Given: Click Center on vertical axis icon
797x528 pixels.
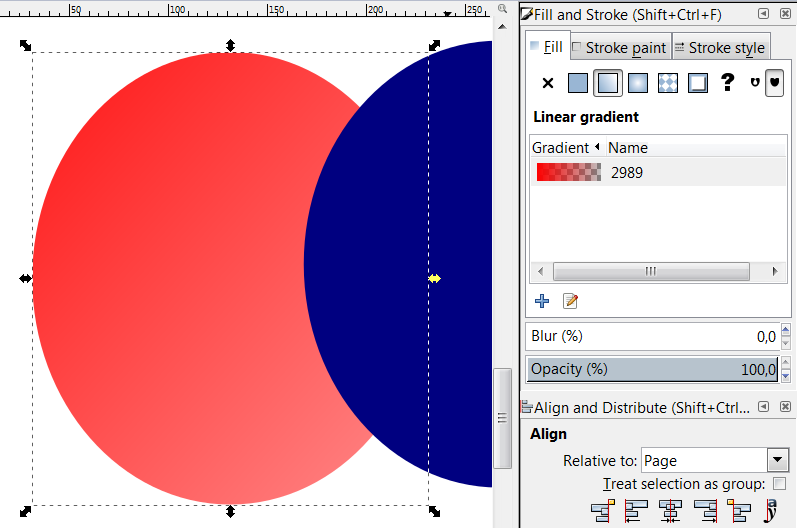Looking at the screenshot, I should [670, 511].
